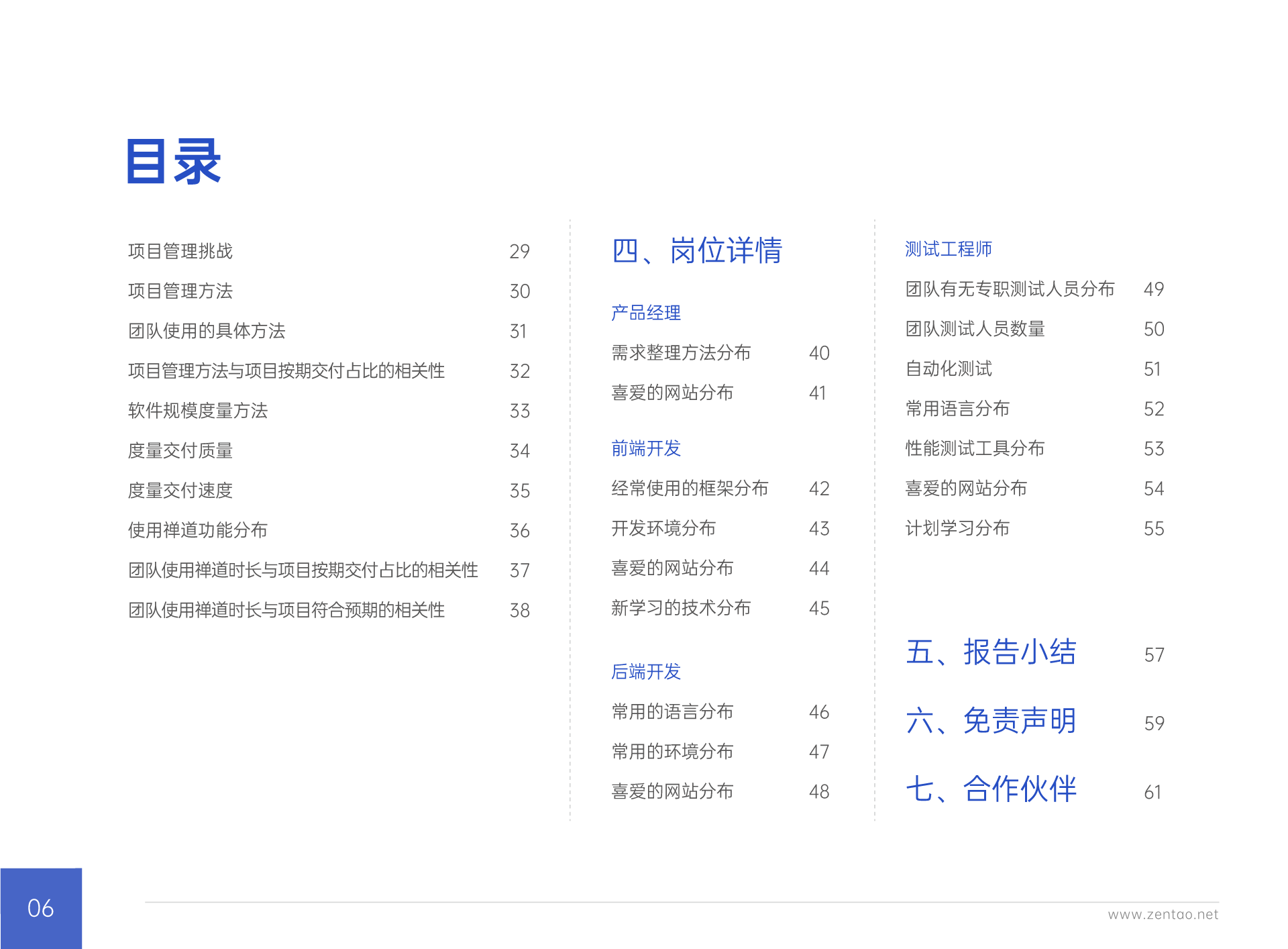Open the 经常使用的框架分布 entry
This screenshot has width=1288, height=949.
pos(689,489)
